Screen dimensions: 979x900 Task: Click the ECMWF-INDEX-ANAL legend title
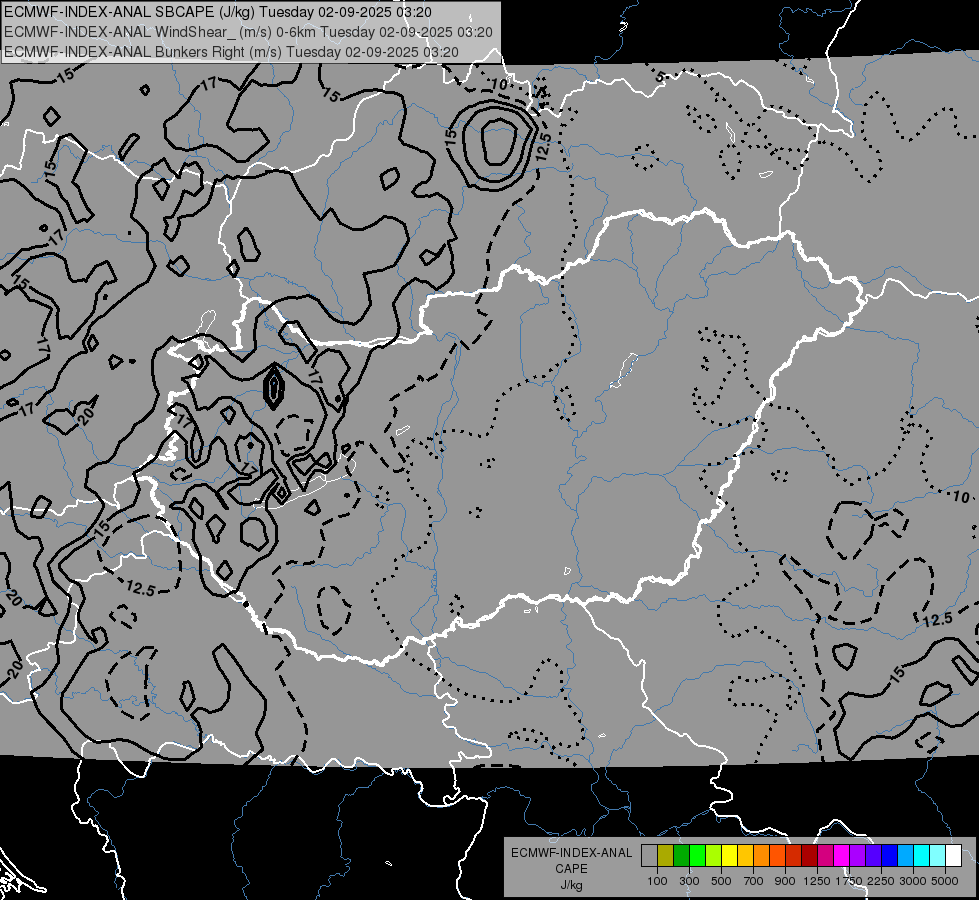tap(572, 853)
